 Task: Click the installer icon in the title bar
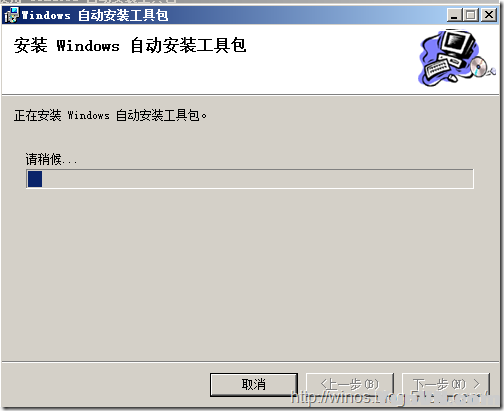coord(11,15)
